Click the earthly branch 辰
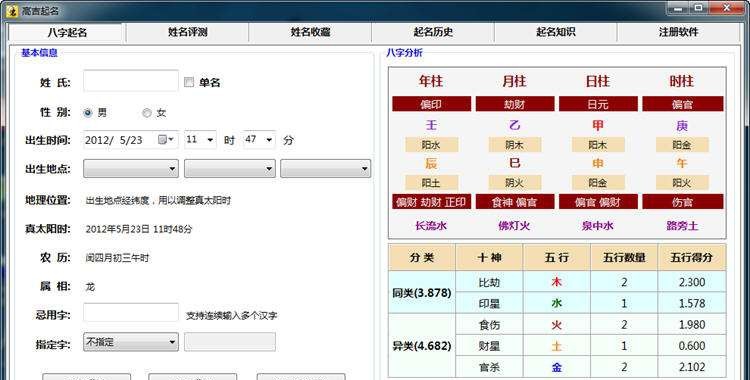Viewport: 750px width, 380px height. point(431,164)
